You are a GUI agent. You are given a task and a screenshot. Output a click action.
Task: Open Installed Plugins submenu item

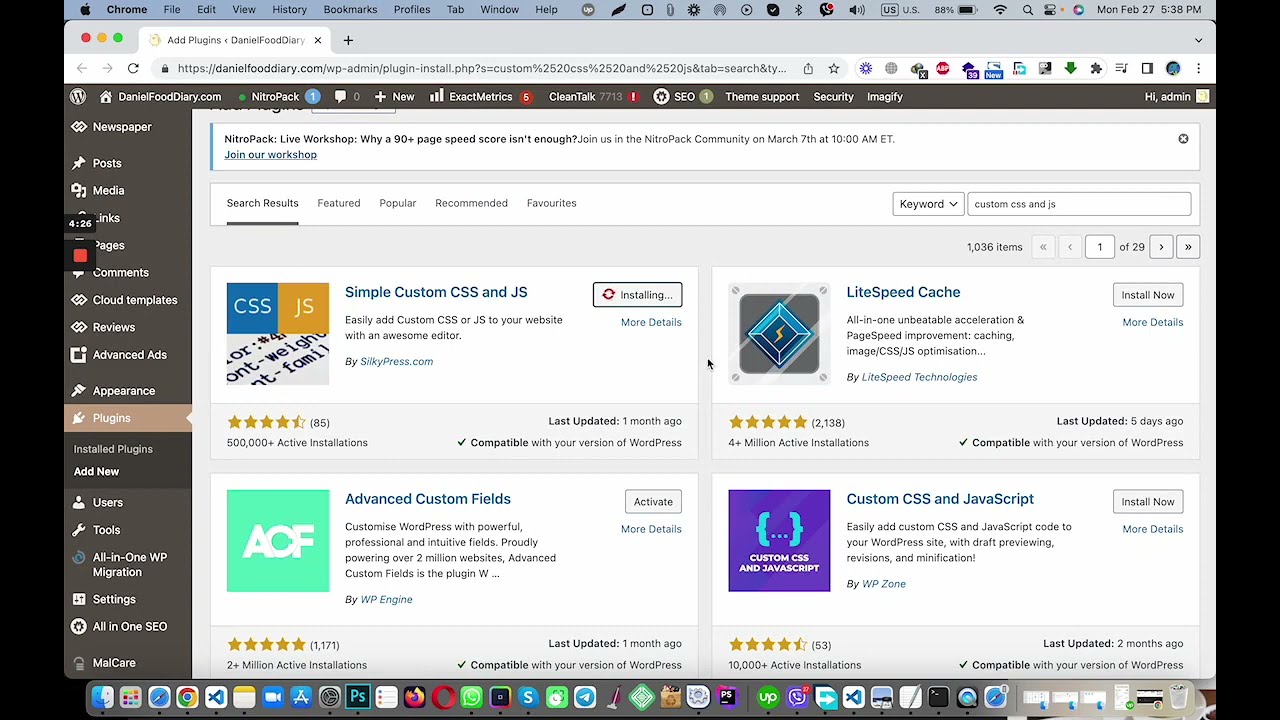113,449
